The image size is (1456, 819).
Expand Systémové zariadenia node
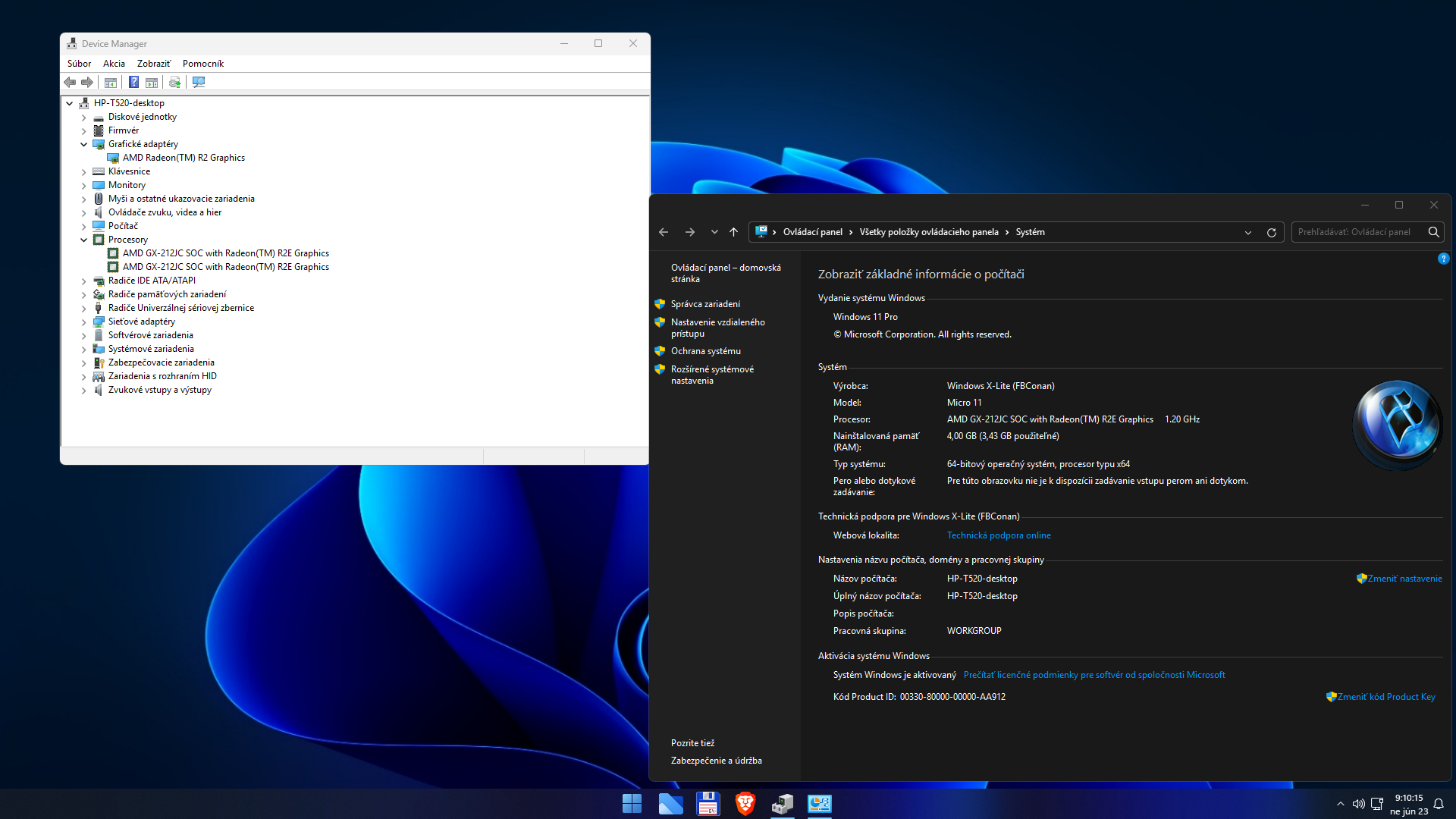83,350
